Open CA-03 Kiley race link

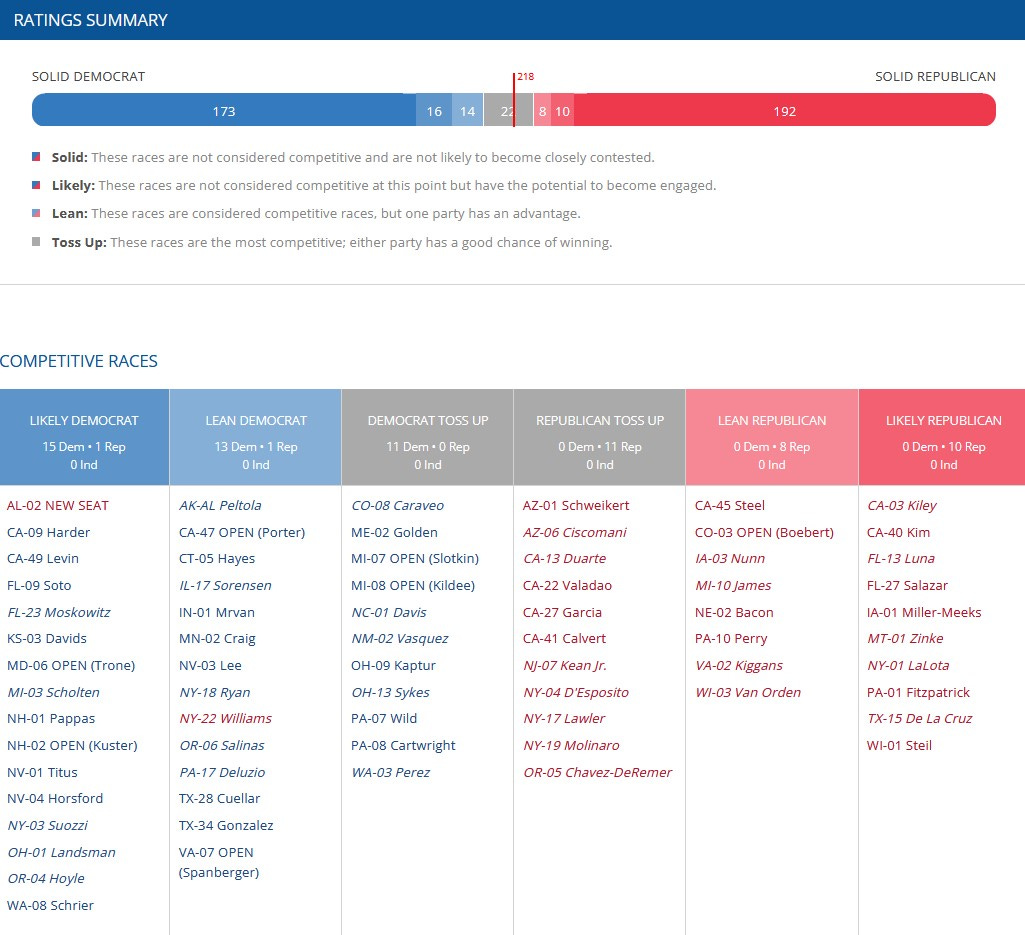pos(901,505)
